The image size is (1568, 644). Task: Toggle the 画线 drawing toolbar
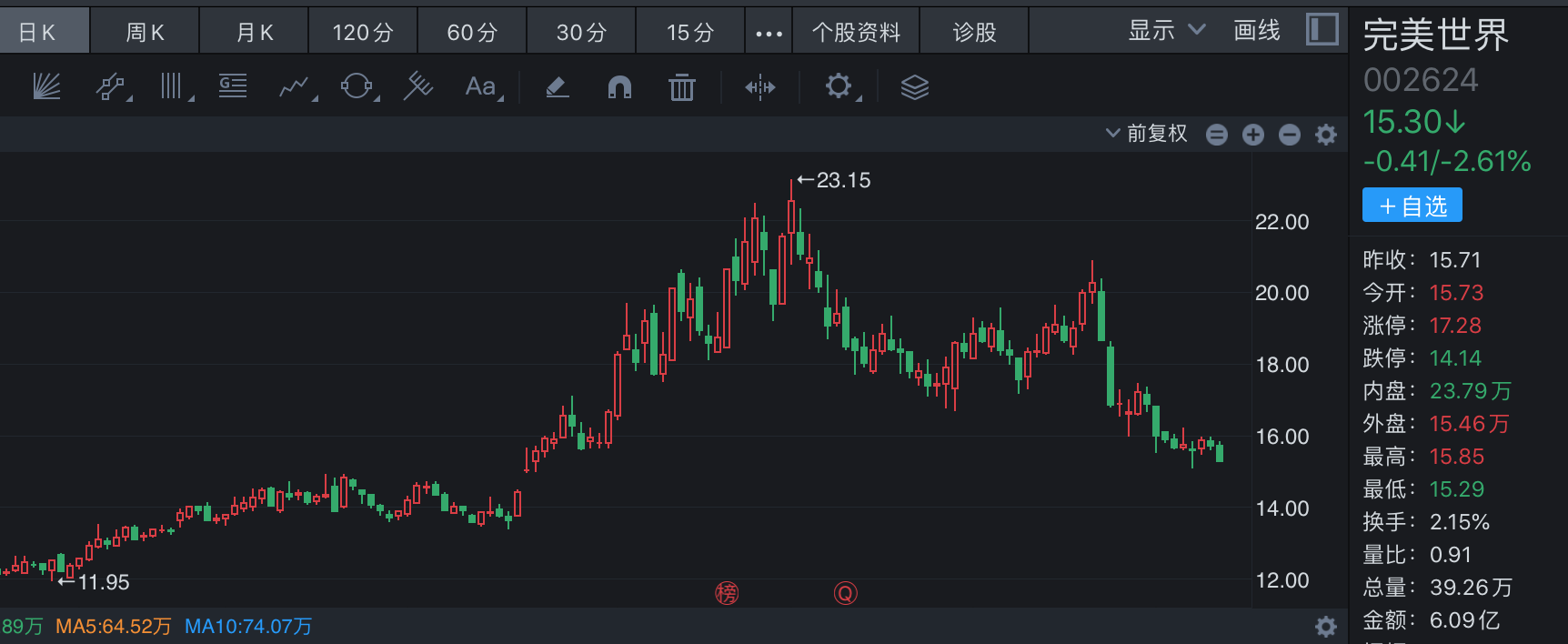[1256, 31]
